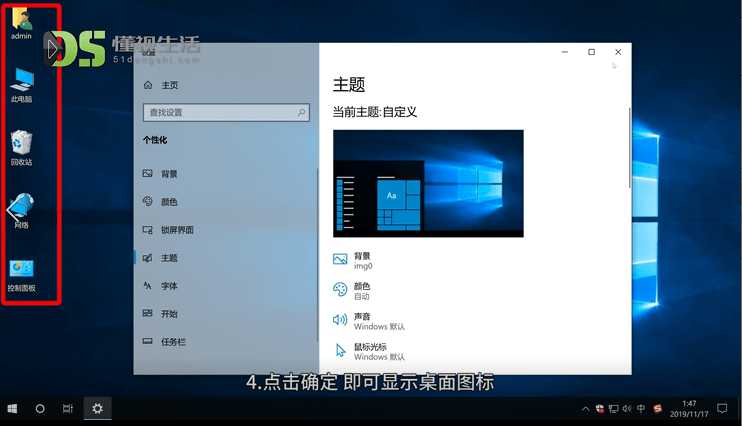
Task: Open Cortana search circle on taskbar
Action: [40, 408]
